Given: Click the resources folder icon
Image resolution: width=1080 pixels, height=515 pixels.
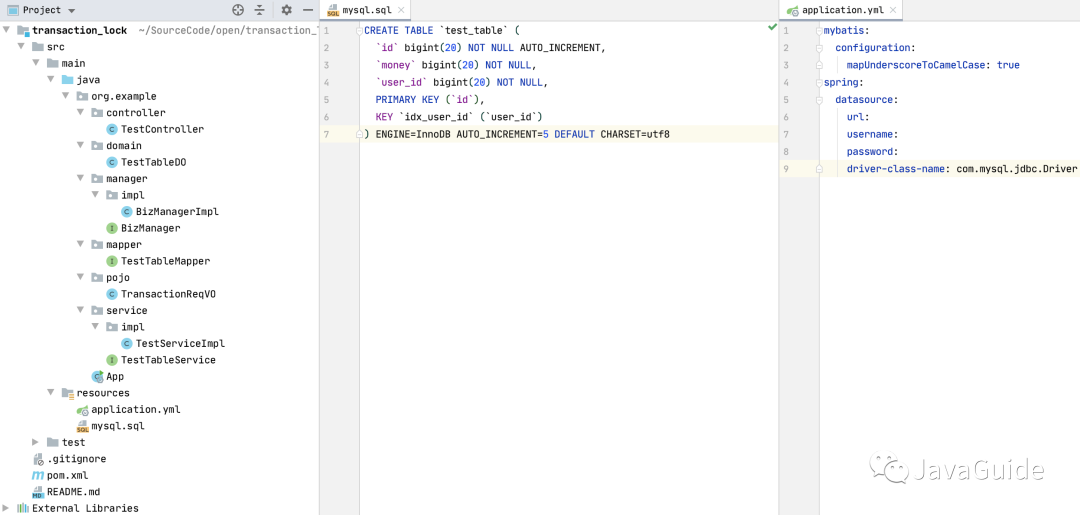Looking at the screenshot, I should click(x=68, y=393).
